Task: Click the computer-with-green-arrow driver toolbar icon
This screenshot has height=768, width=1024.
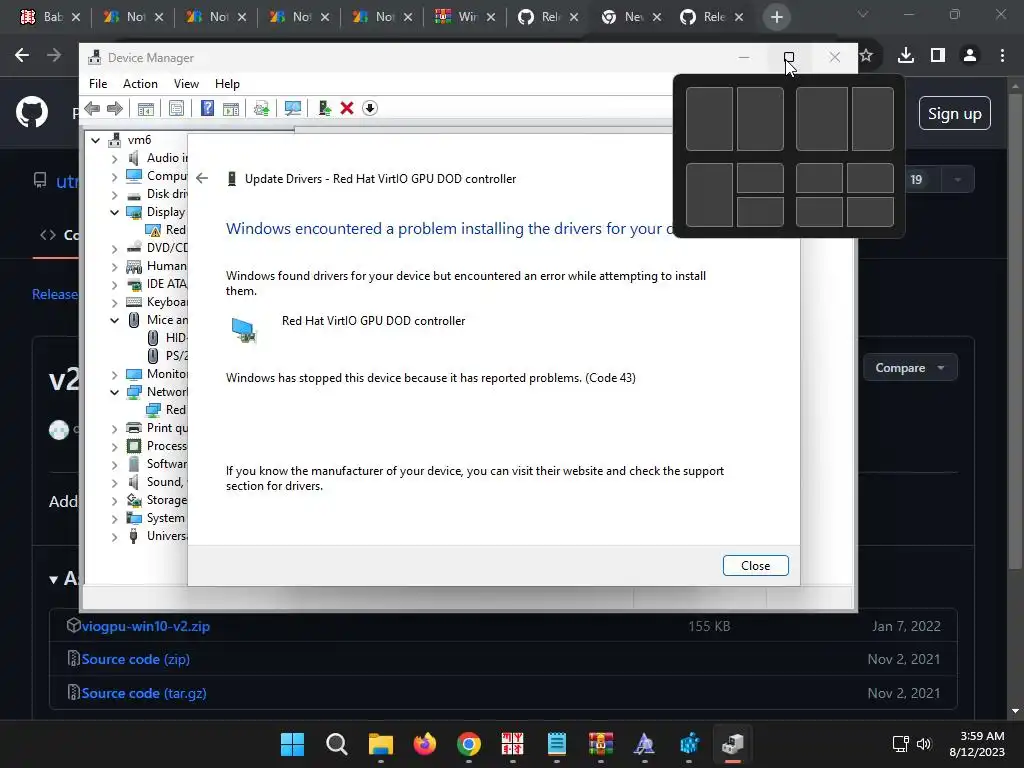Action: [x=324, y=108]
